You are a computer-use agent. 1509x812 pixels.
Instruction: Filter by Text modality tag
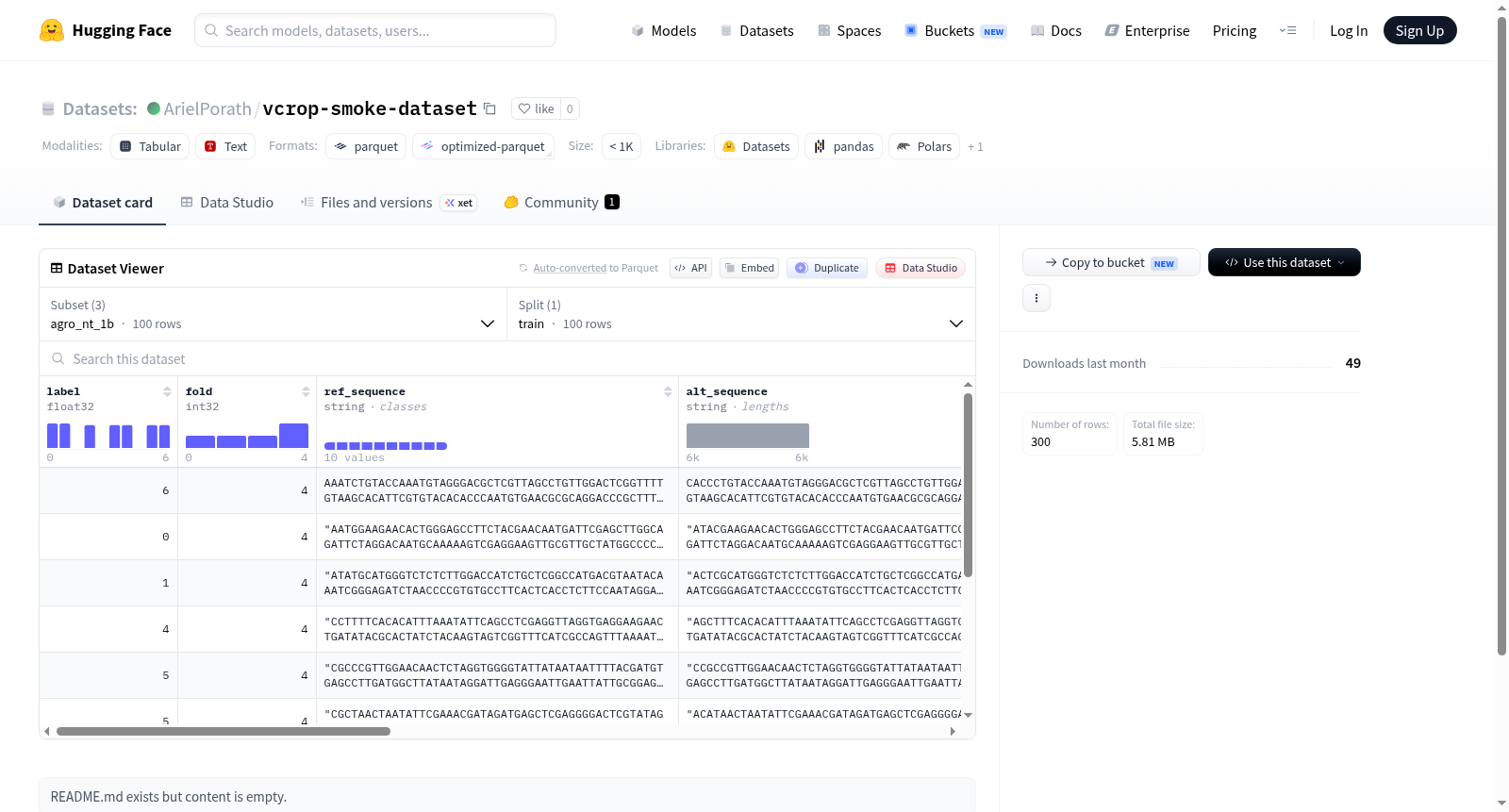[x=225, y=146]
